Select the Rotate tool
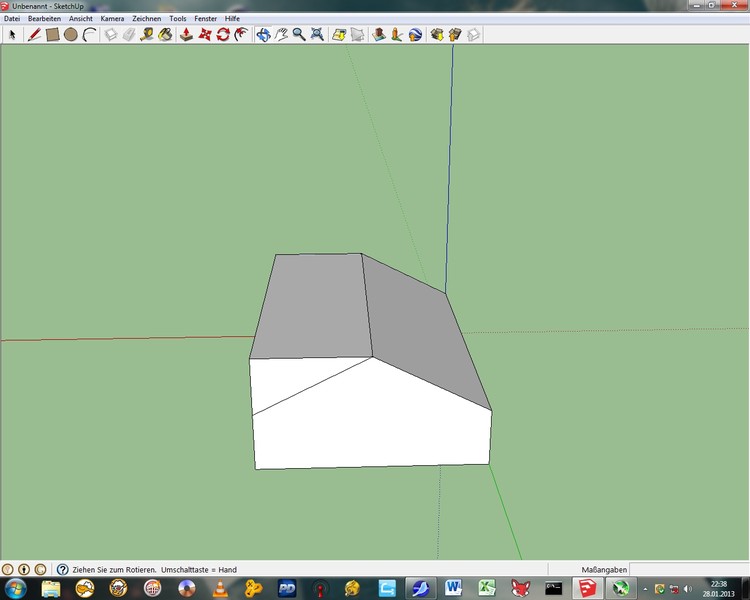The image size is (750, 600). pos(223,34)
